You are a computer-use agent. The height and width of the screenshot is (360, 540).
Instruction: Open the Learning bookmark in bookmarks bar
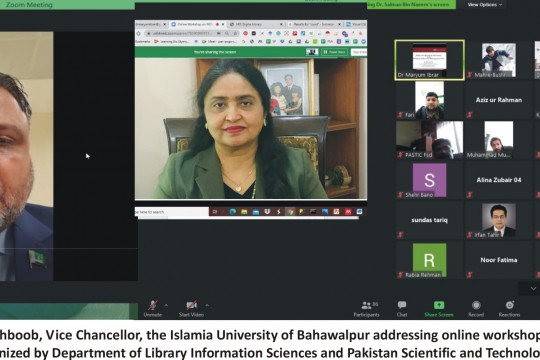171,41
